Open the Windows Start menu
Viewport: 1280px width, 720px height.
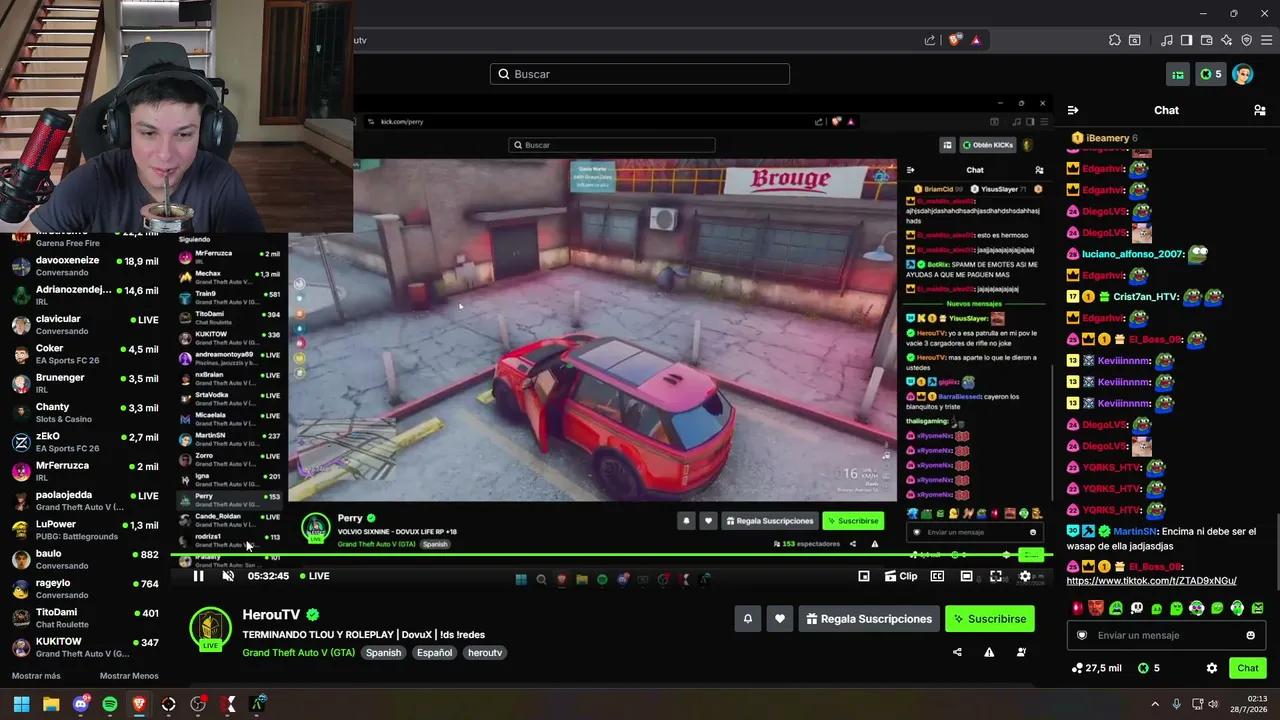click(x=21, y=704)
